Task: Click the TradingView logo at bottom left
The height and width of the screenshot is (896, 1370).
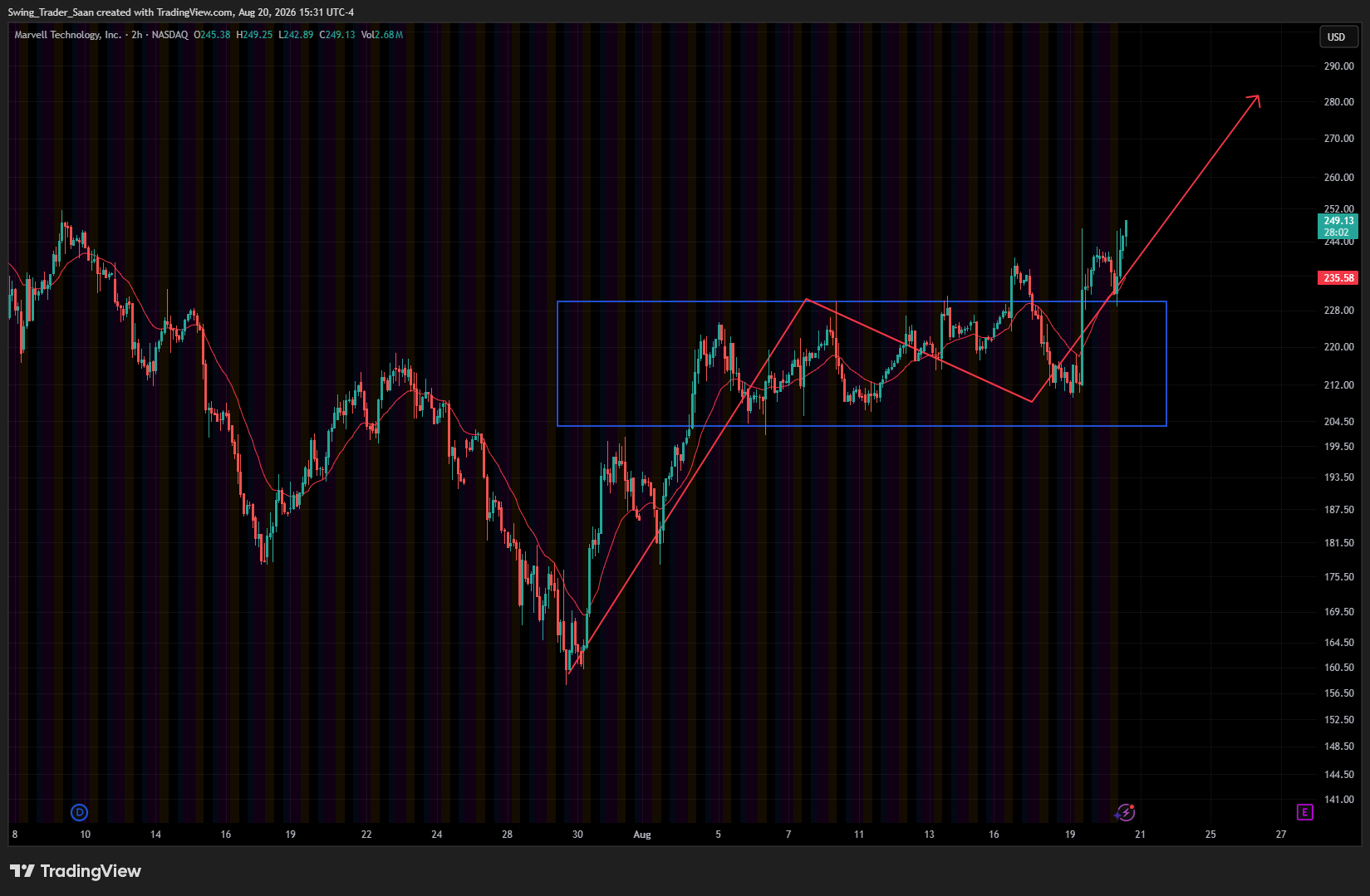Action: [76, 871]
